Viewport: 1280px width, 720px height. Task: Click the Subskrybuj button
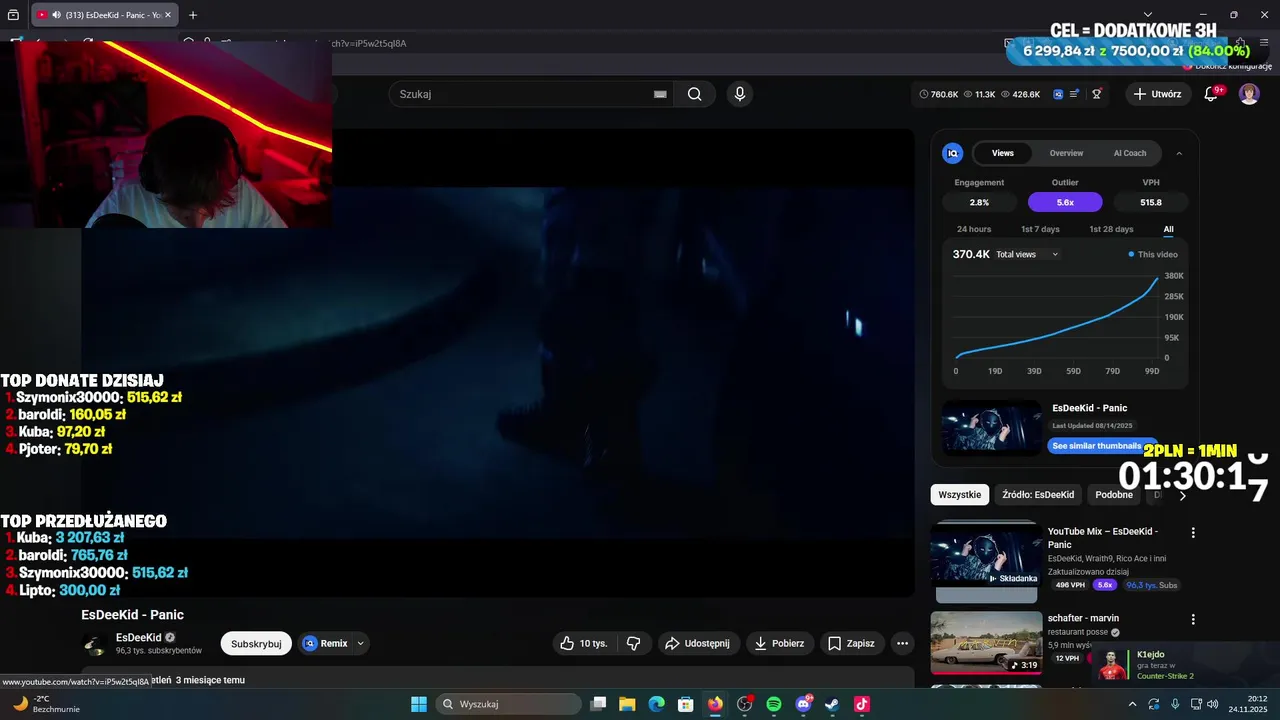tap(256, 643)
